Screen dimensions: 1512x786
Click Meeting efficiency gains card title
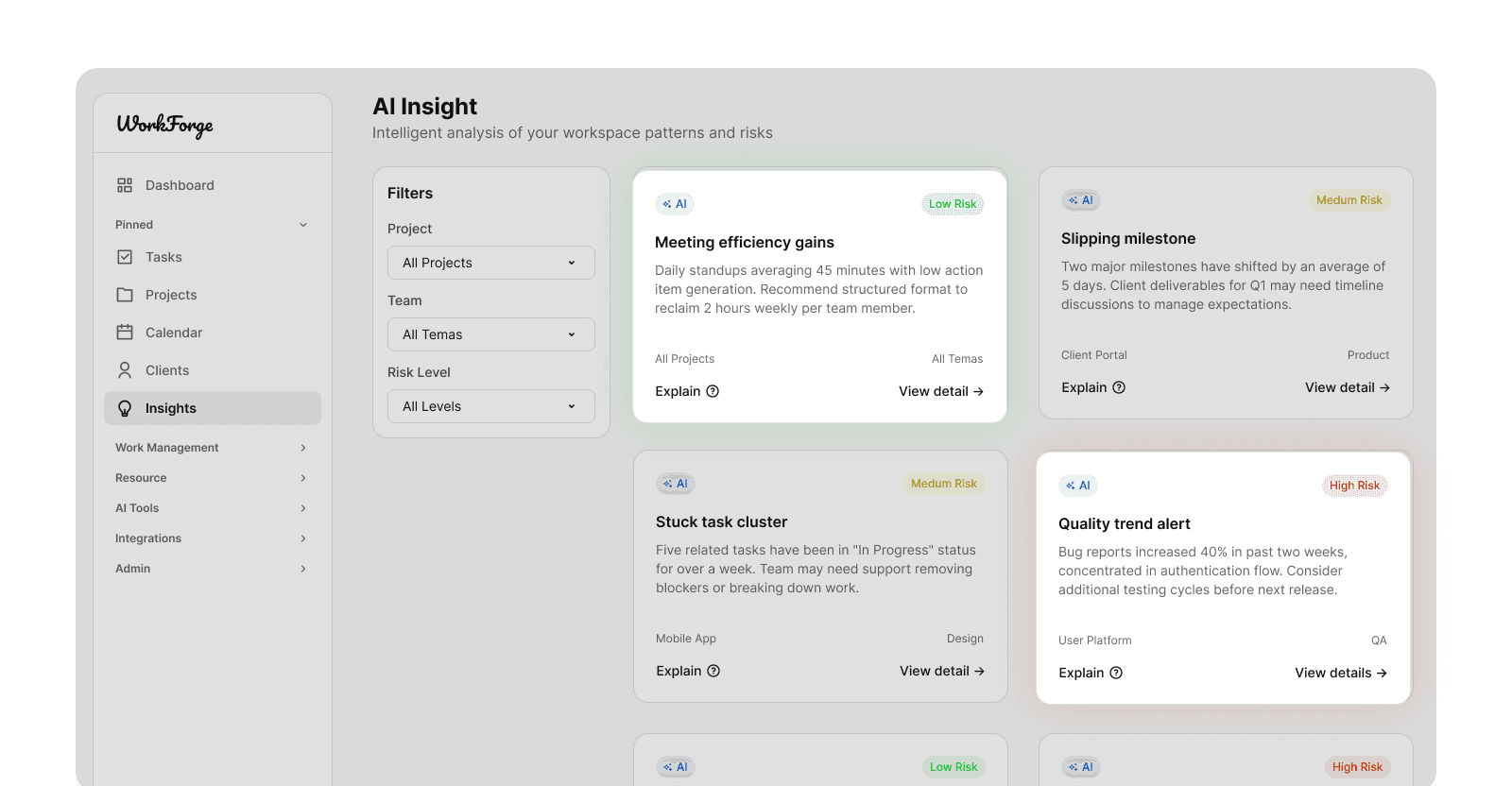745,242
